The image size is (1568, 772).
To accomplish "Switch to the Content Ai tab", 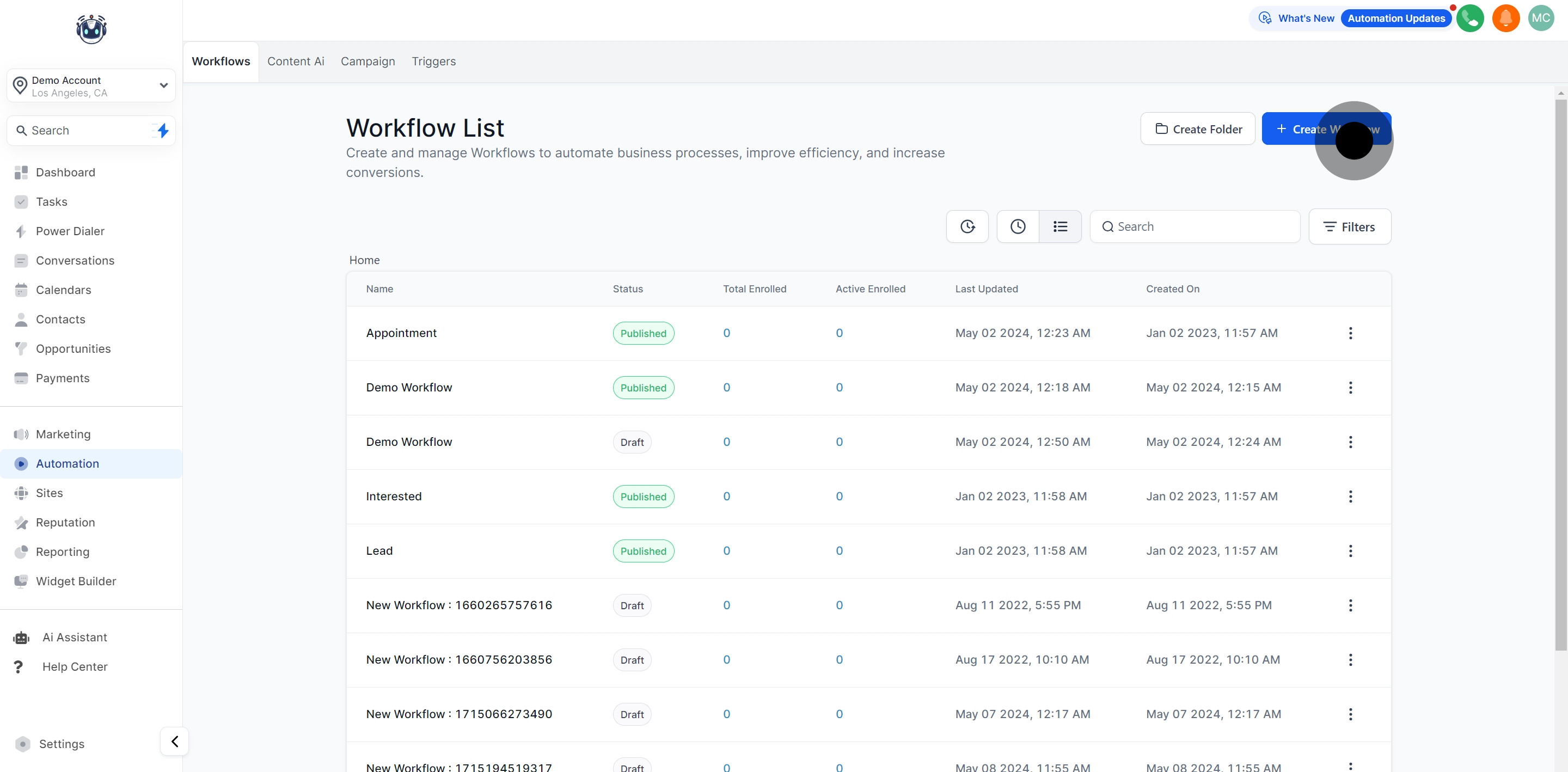I will click(x=295, y=62).
